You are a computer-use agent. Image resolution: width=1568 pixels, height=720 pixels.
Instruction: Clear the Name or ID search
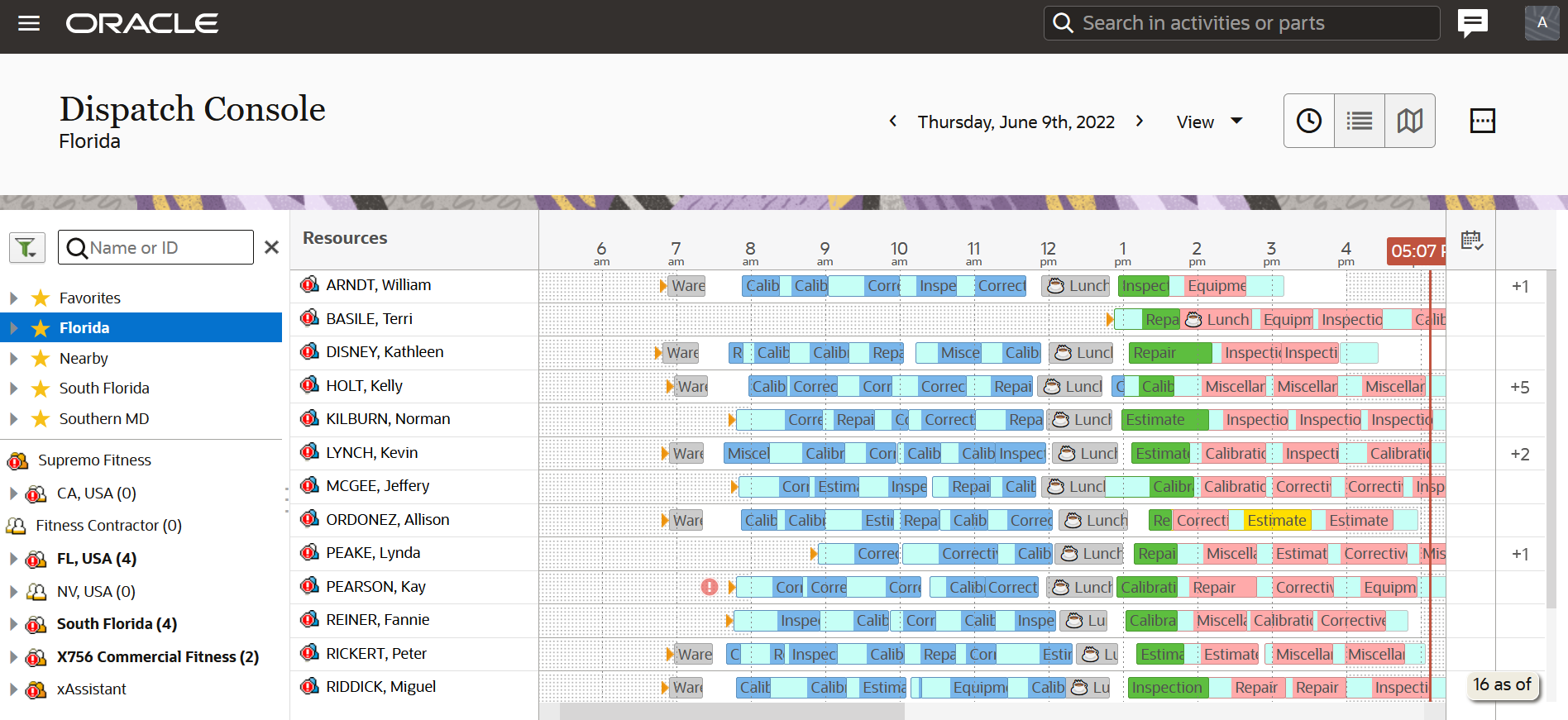(x=271, y=247)
